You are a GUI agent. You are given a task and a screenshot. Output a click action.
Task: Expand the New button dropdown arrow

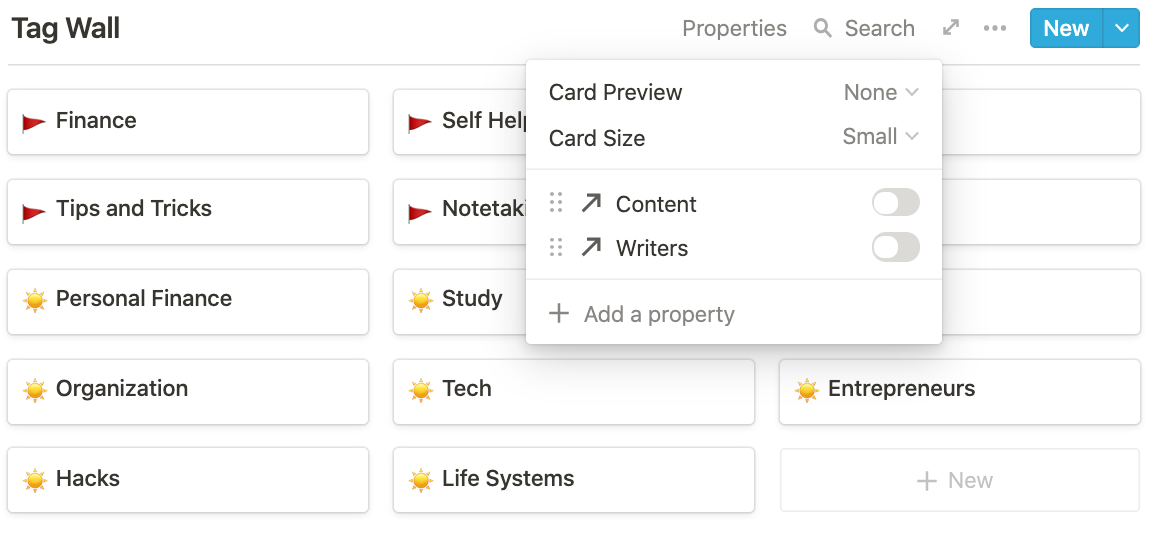point(1122,28)
